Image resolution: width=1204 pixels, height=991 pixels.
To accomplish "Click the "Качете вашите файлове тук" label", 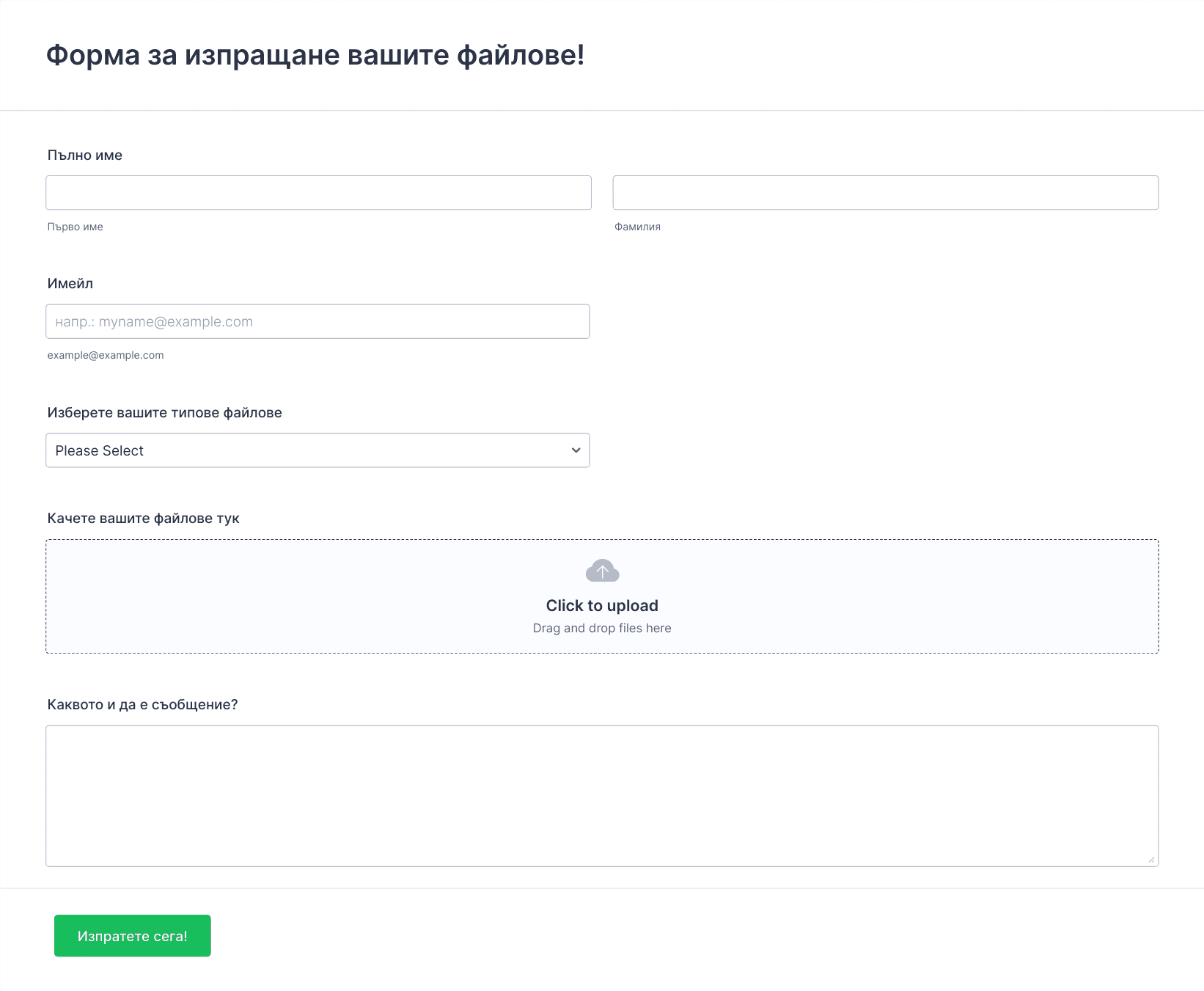I will pyautogui.click(x=144, y=519).
